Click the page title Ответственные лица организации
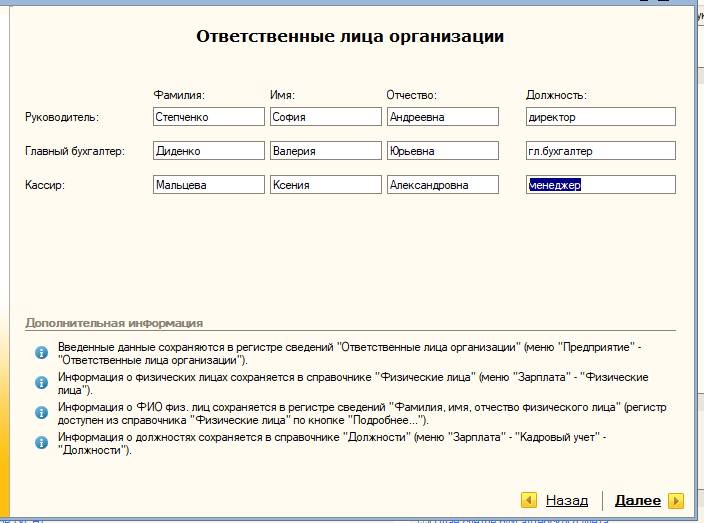This screenshot has width=704, height=523. click(350, 36)
